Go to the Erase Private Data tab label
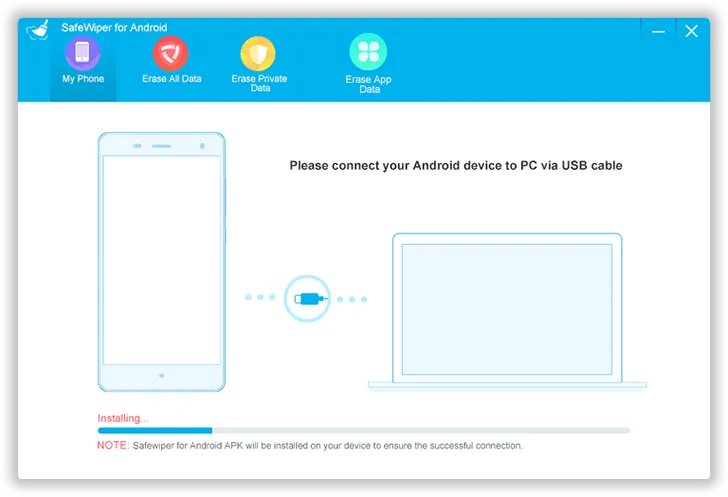 click(259, 83)
